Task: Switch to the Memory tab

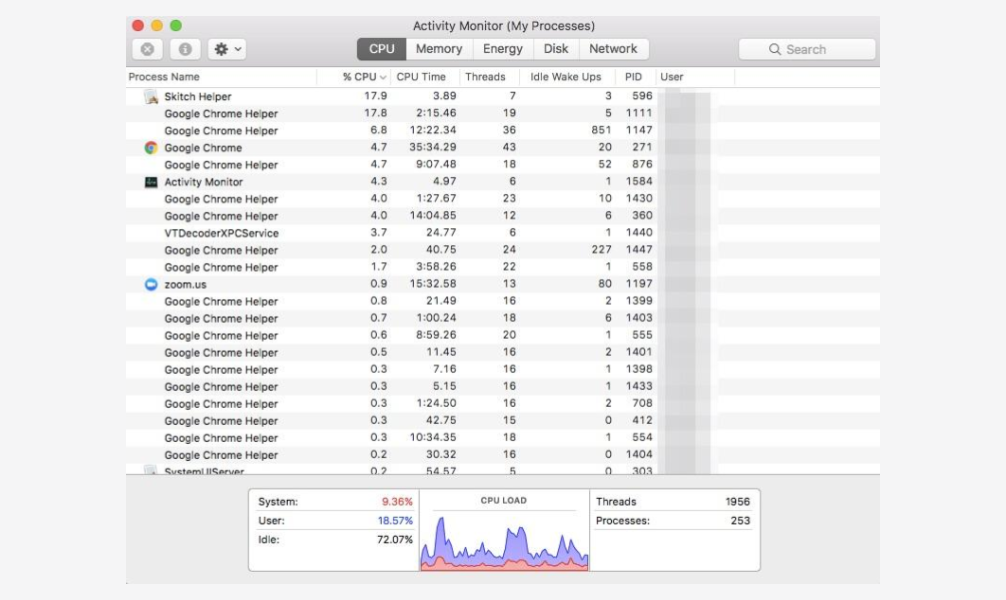Action: 439,49
